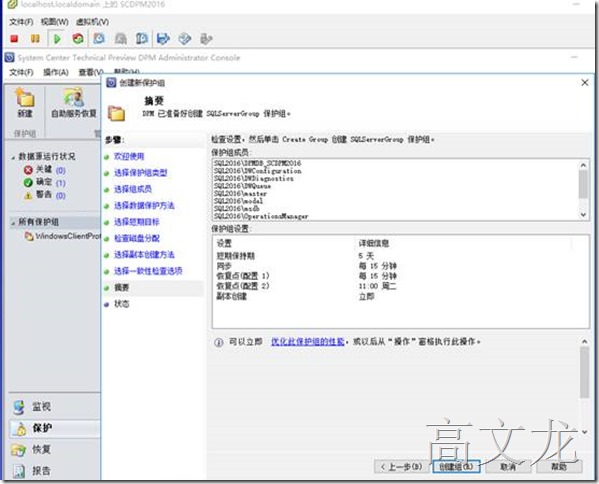Open the snapshot manager icon

[142, 39]
